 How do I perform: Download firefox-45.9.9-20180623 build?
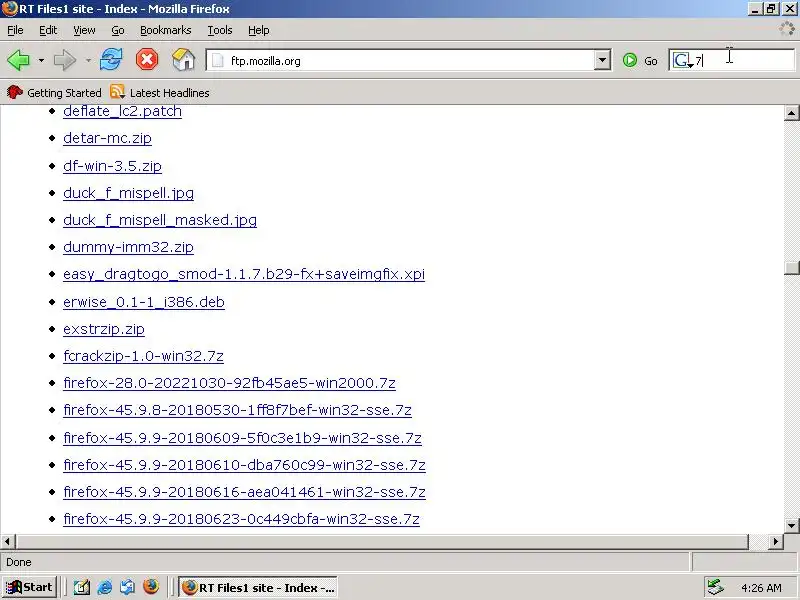pyautogui.click(x=241, y=519)
